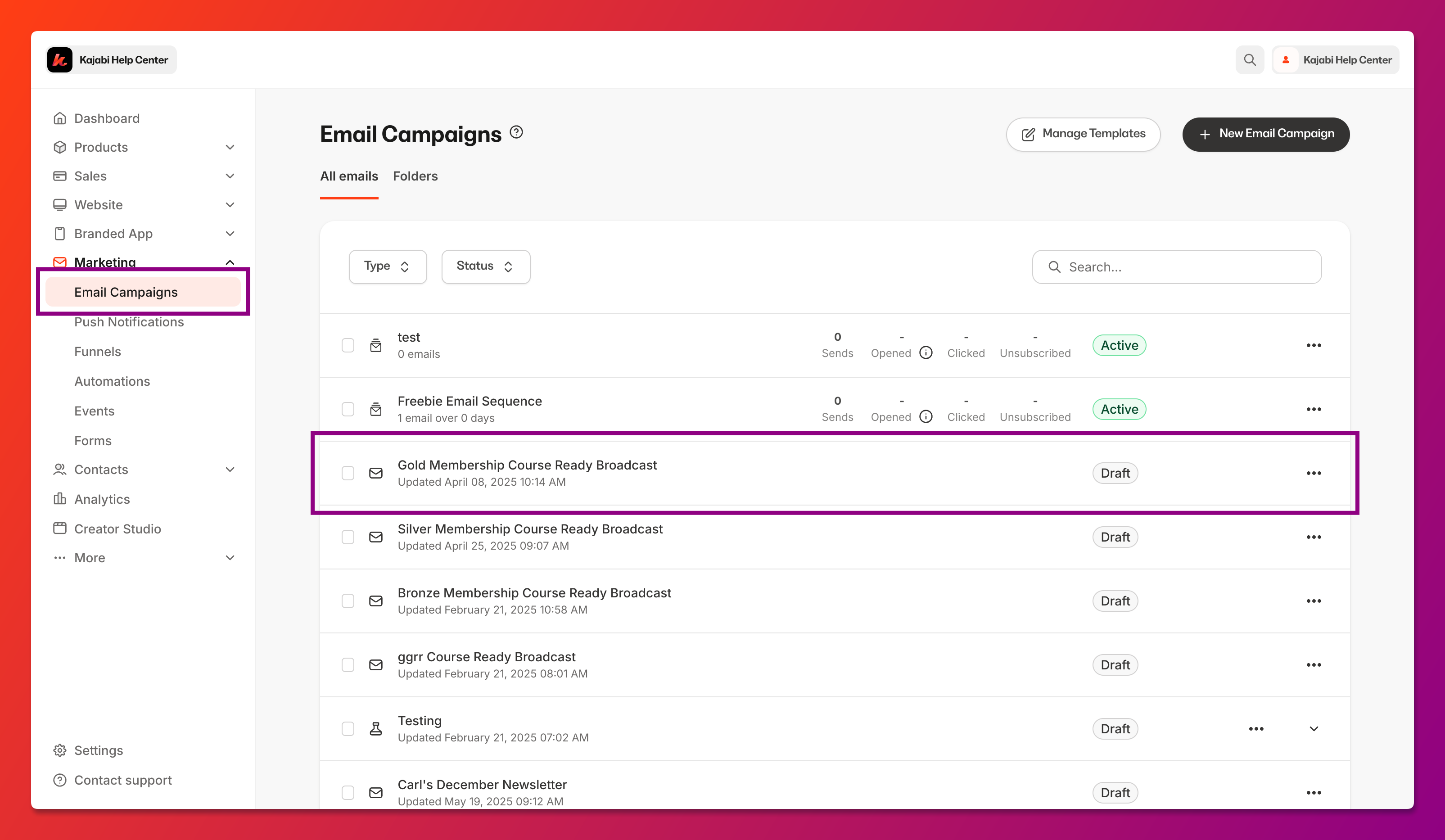Click the Sales card icon
Screen dimensions: 1445x840
coord(59,176)
